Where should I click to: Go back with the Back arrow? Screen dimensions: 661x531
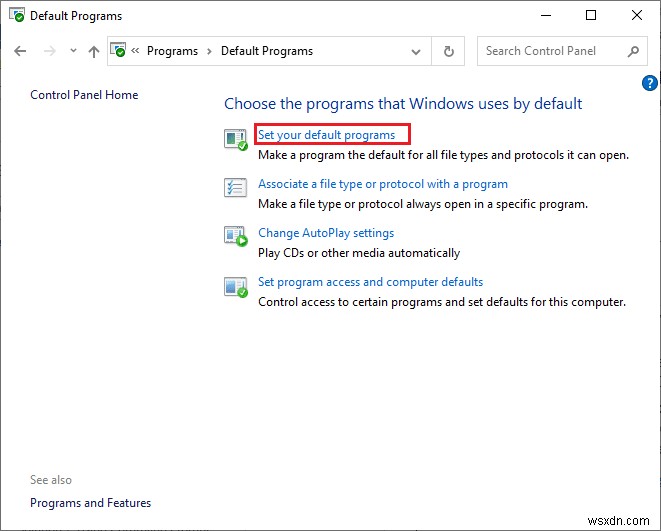pos(20,51)
